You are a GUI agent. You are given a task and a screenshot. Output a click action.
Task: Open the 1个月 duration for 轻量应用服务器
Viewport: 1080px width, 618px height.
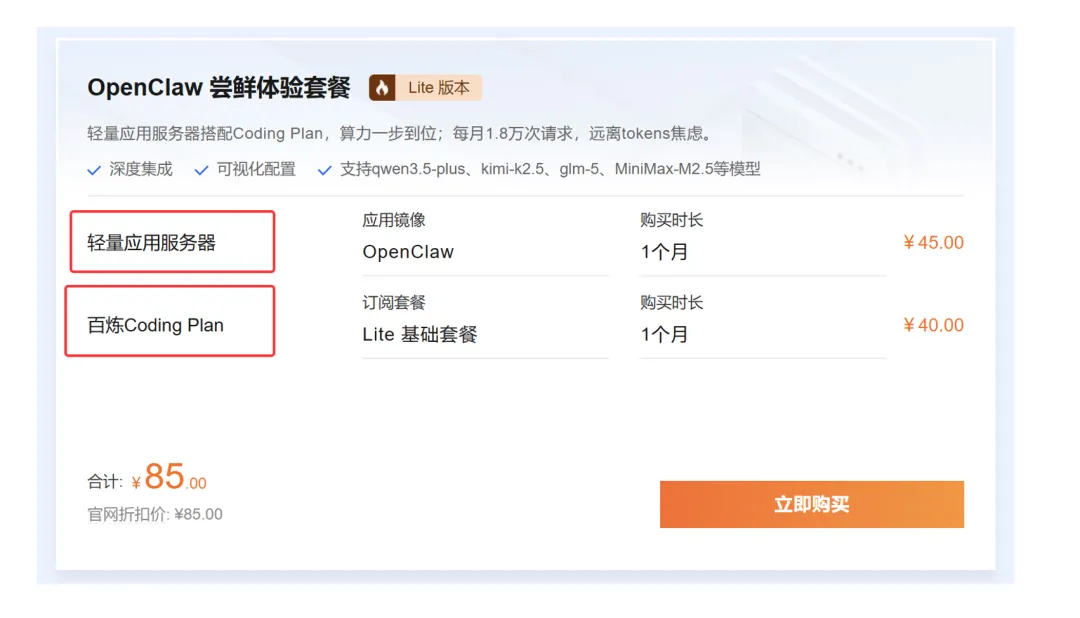[x=762, y=252]
